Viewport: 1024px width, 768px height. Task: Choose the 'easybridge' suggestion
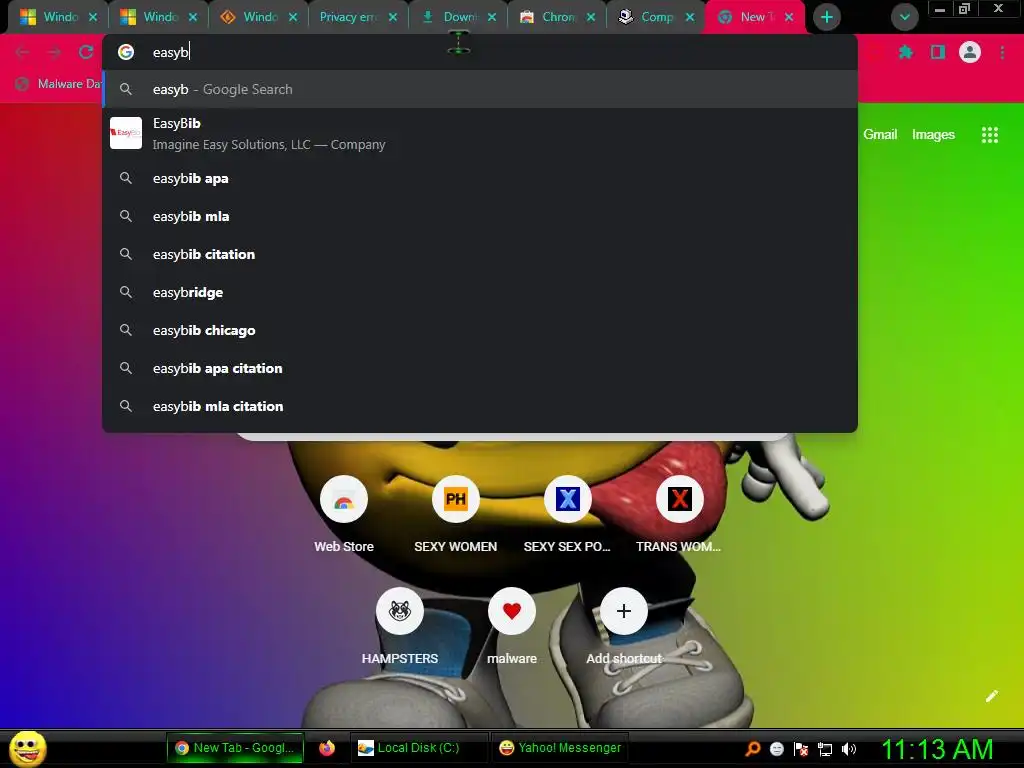coord(480,292)
